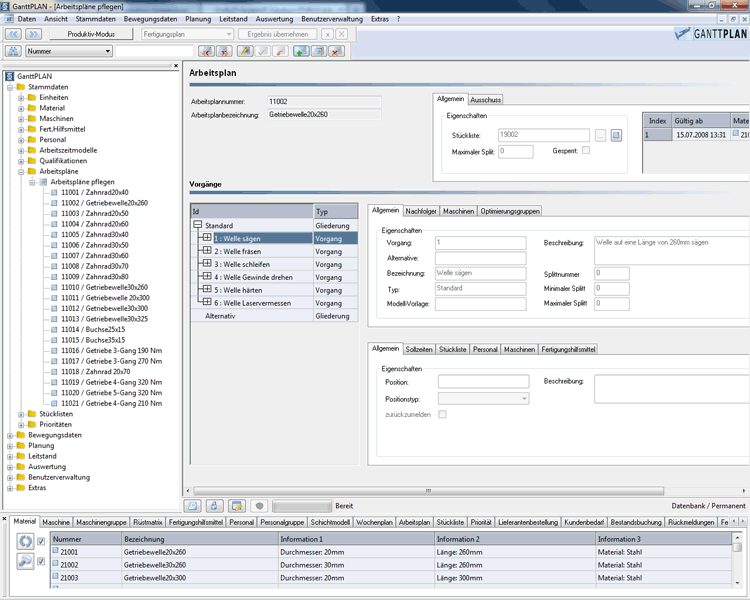This screenshot has height=600, width=750.
Task: Open the Auswertung menu
Action: (274, 19)
